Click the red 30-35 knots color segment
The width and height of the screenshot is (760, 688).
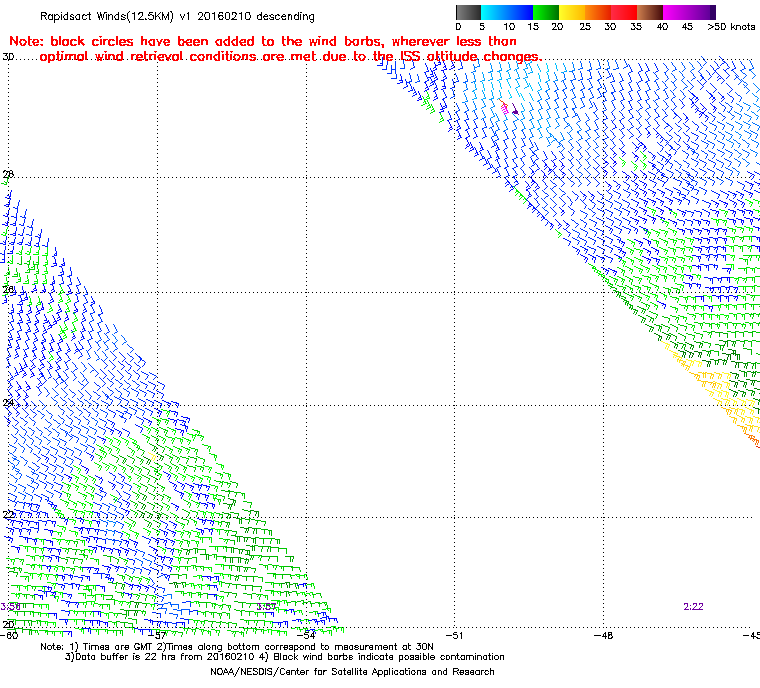point(624,12)
